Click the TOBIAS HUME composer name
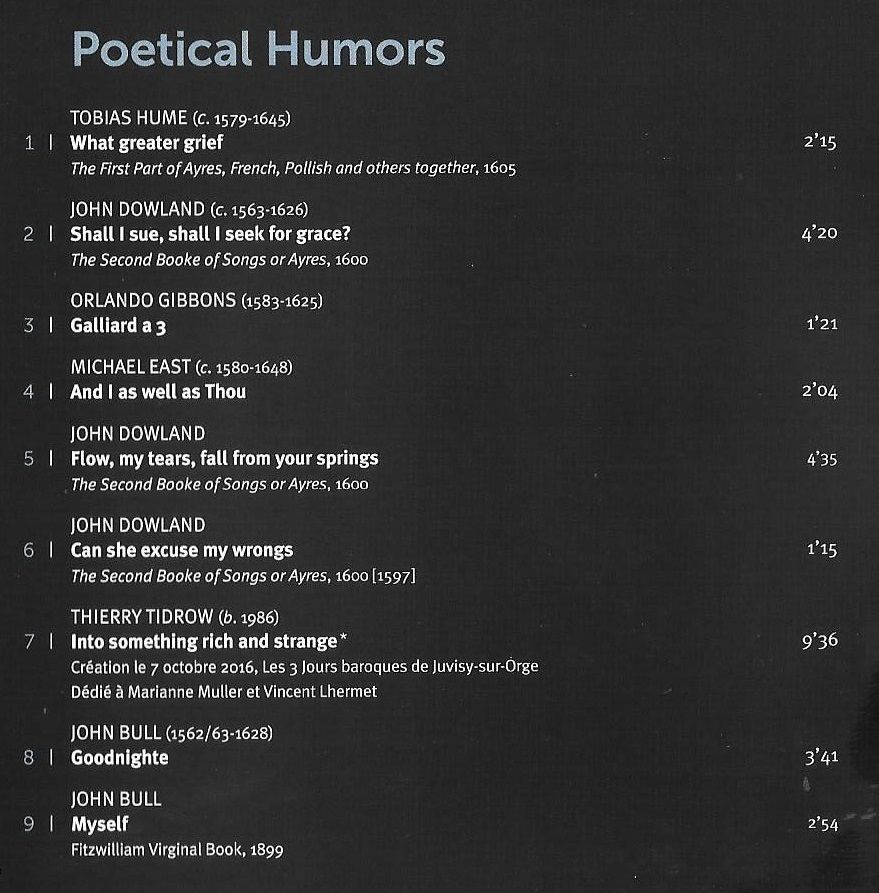Screen dimensions: 879x893 point(129,118)
